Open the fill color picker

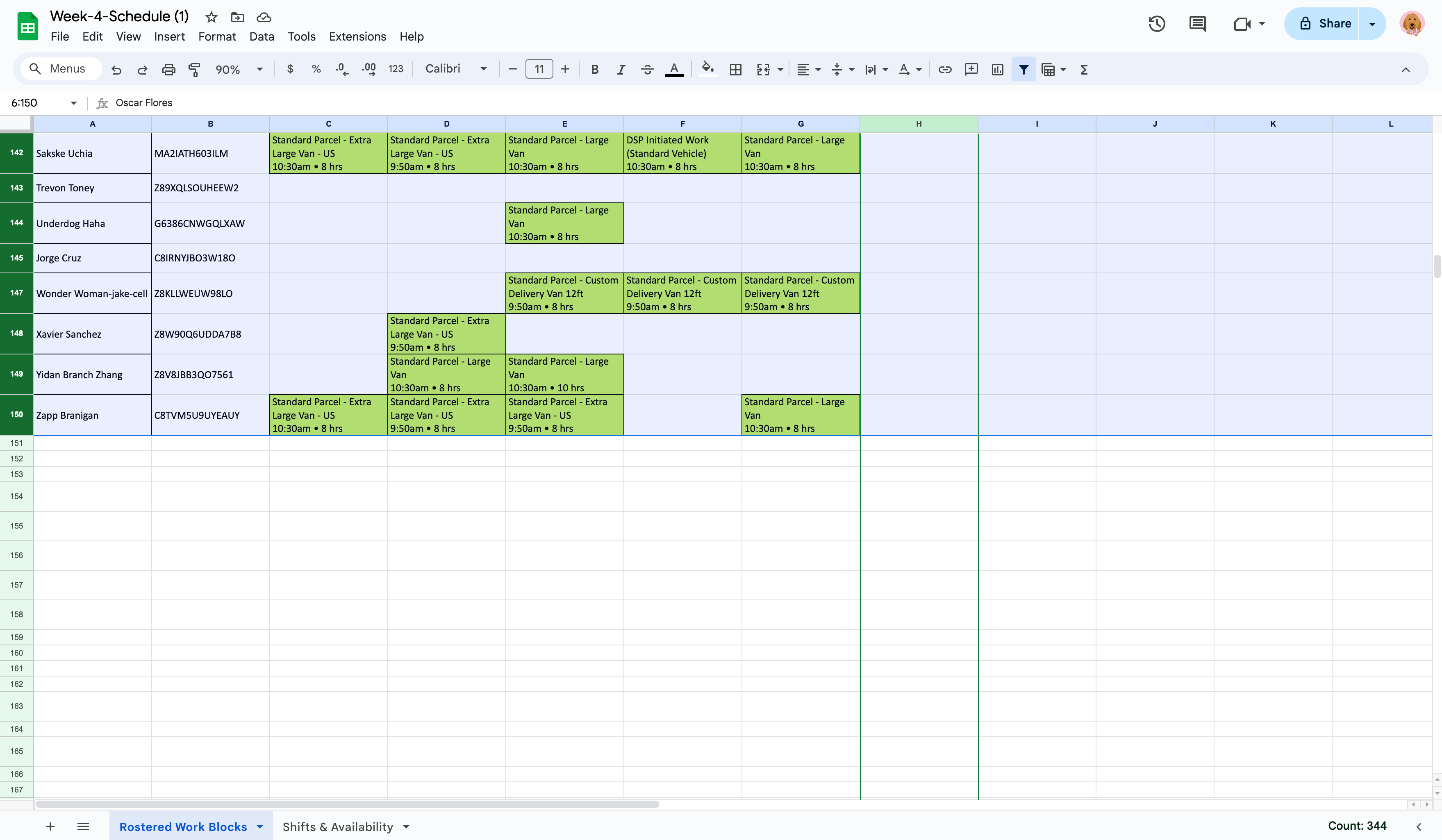[708, 69]
